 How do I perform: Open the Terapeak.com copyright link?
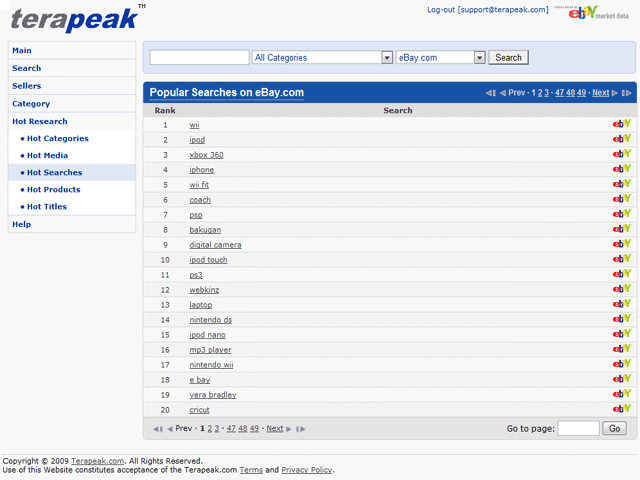click(x=98, y=461)
